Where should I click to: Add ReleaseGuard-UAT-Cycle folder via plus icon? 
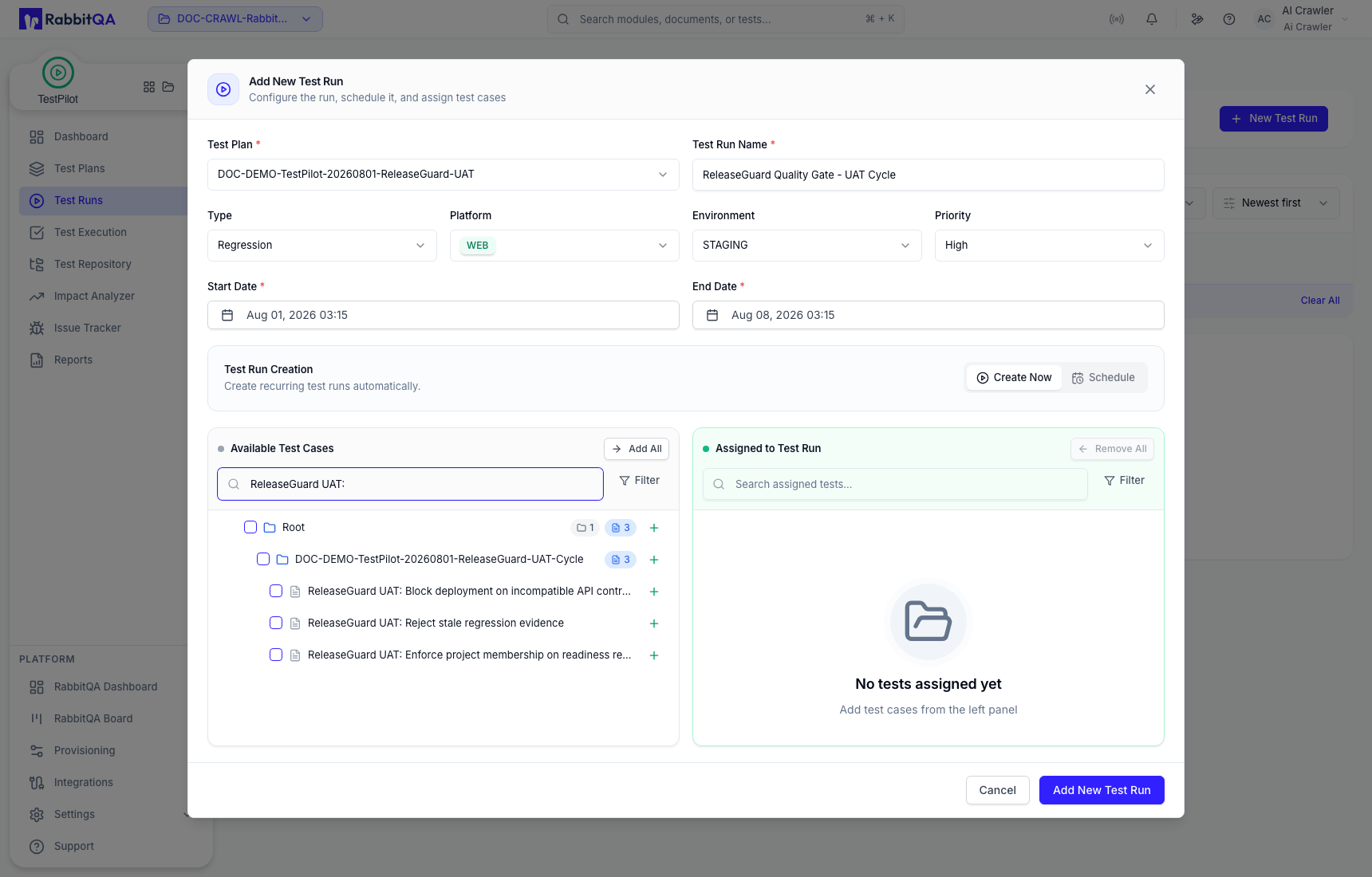point(654,560)
